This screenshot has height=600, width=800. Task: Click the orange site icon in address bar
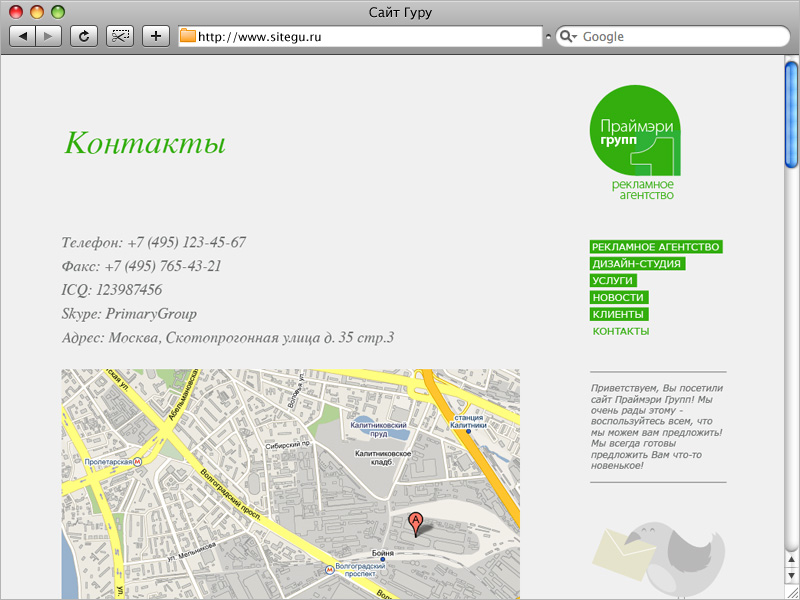[188, 36]
